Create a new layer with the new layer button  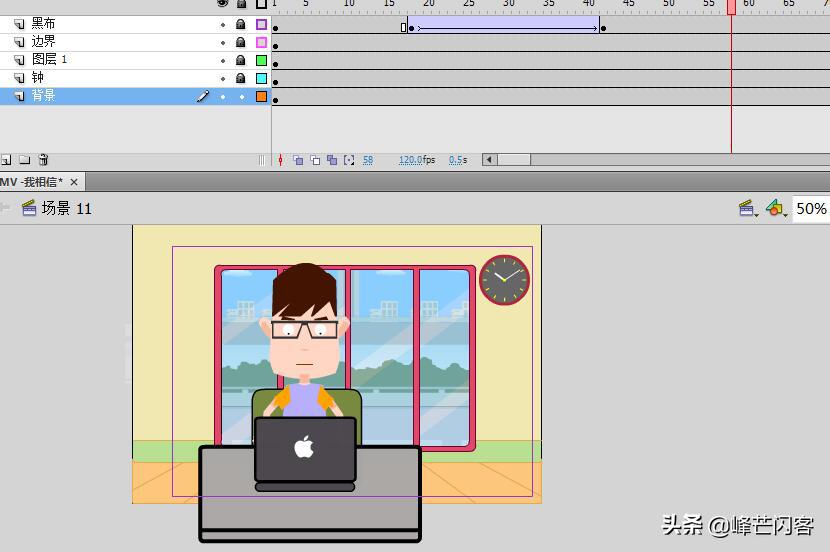6,160
